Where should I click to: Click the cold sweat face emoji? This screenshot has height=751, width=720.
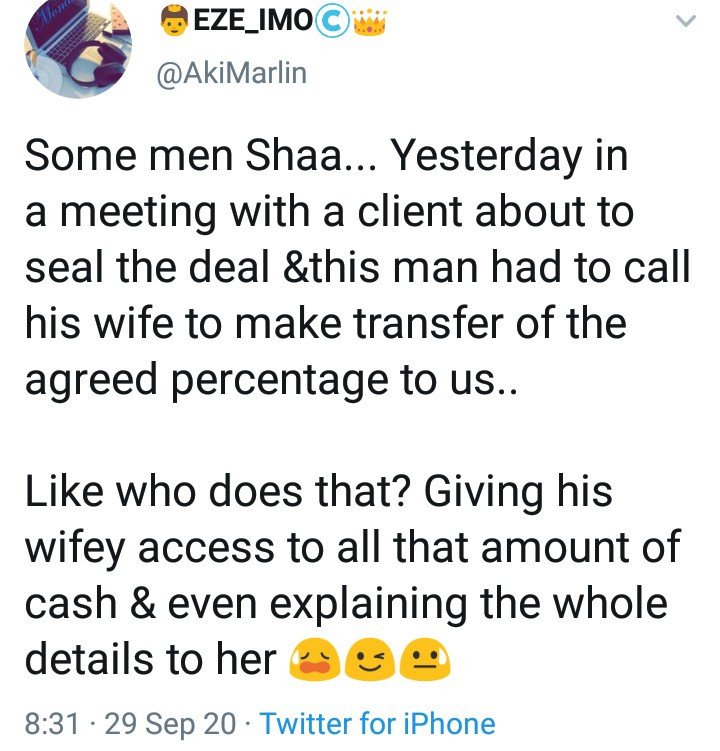point(424,660)
